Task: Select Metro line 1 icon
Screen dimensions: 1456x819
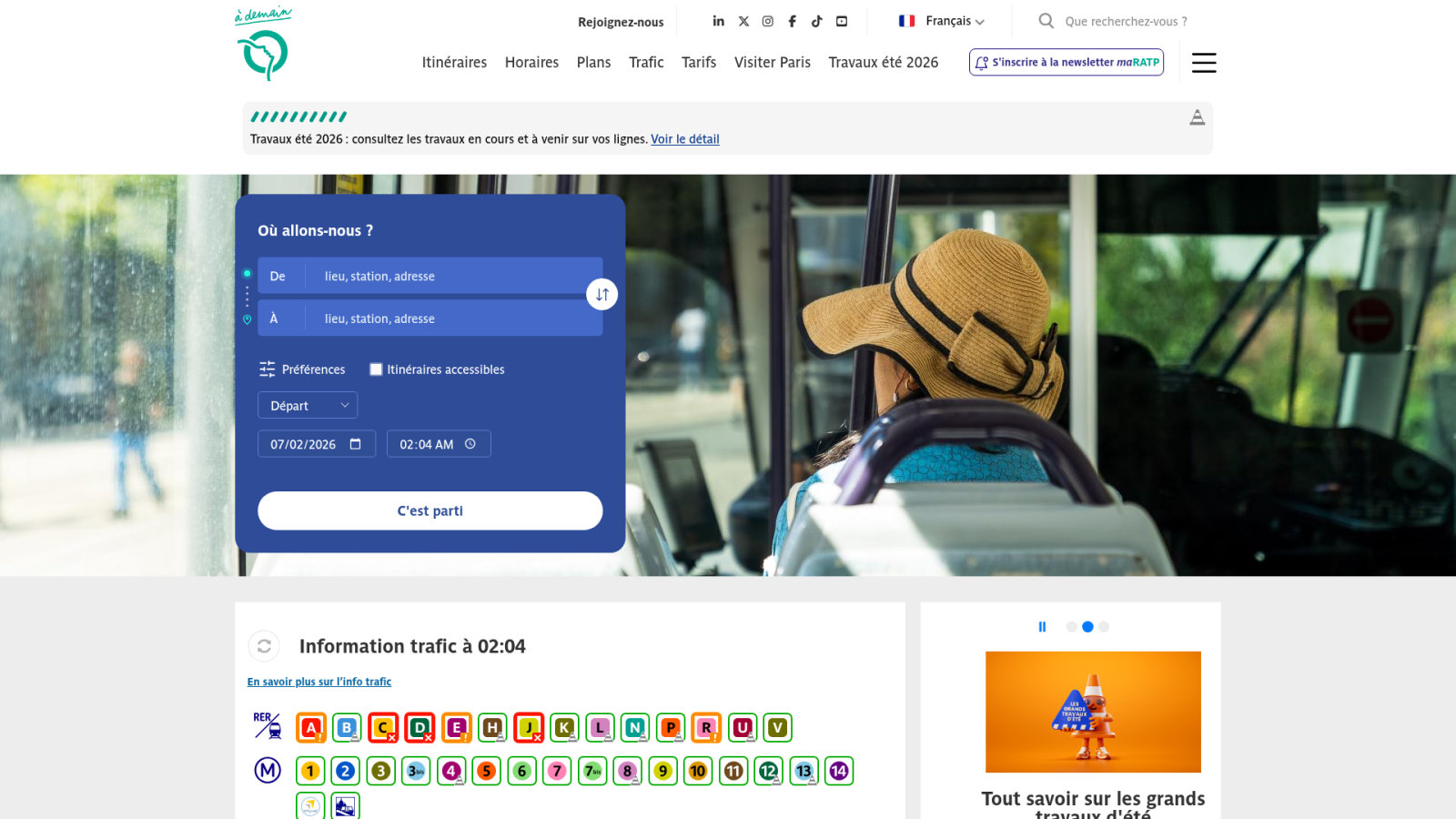Action: tap(310, 771)
